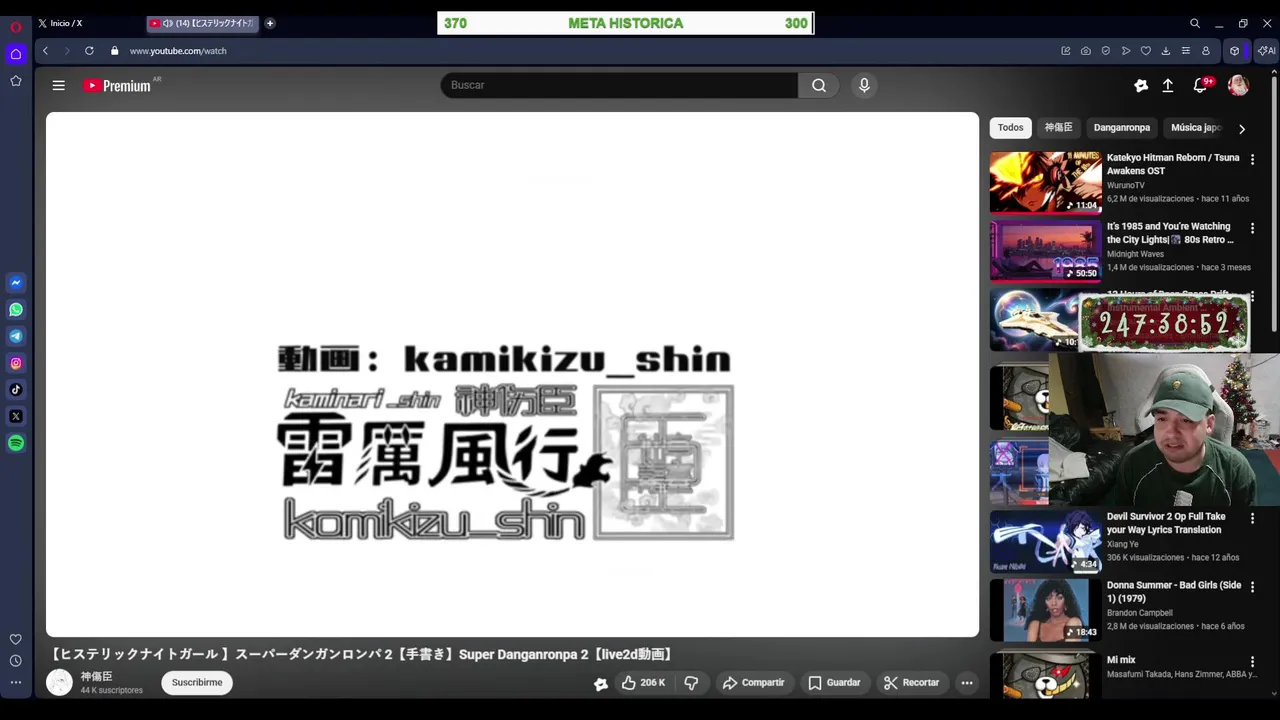Image resolution: width=1280 pixels, height=720 pixels.
Task: Open Opera Easy Setup sliders icon
Action: click(x=1186, y=51)
